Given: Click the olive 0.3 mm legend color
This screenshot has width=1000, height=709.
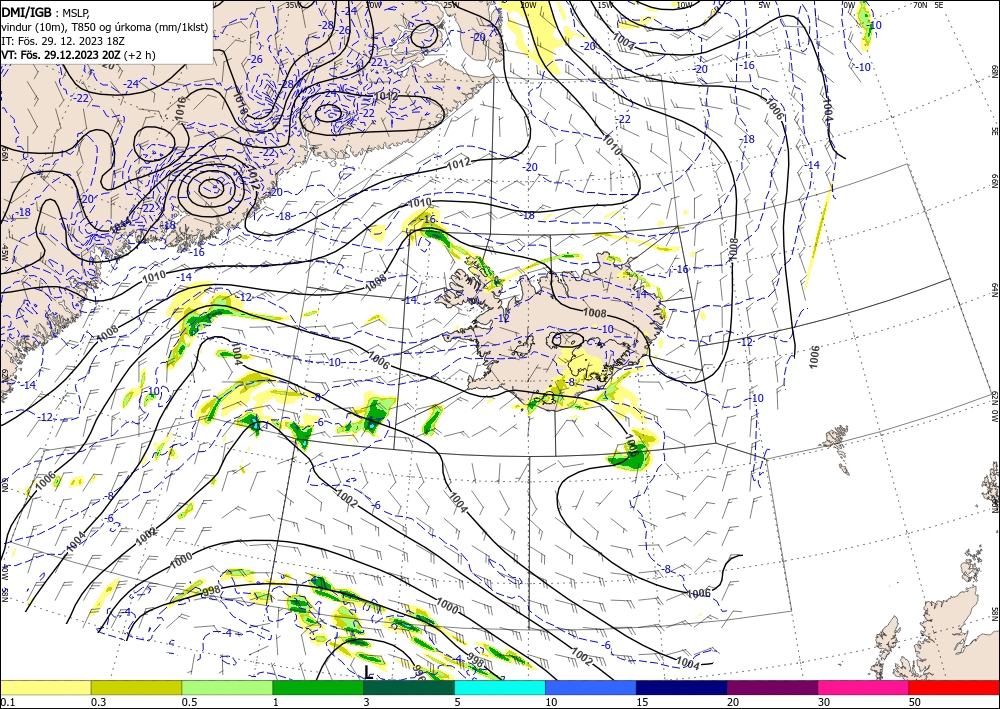Looking at the screenshot, I should tap(136, 687).
